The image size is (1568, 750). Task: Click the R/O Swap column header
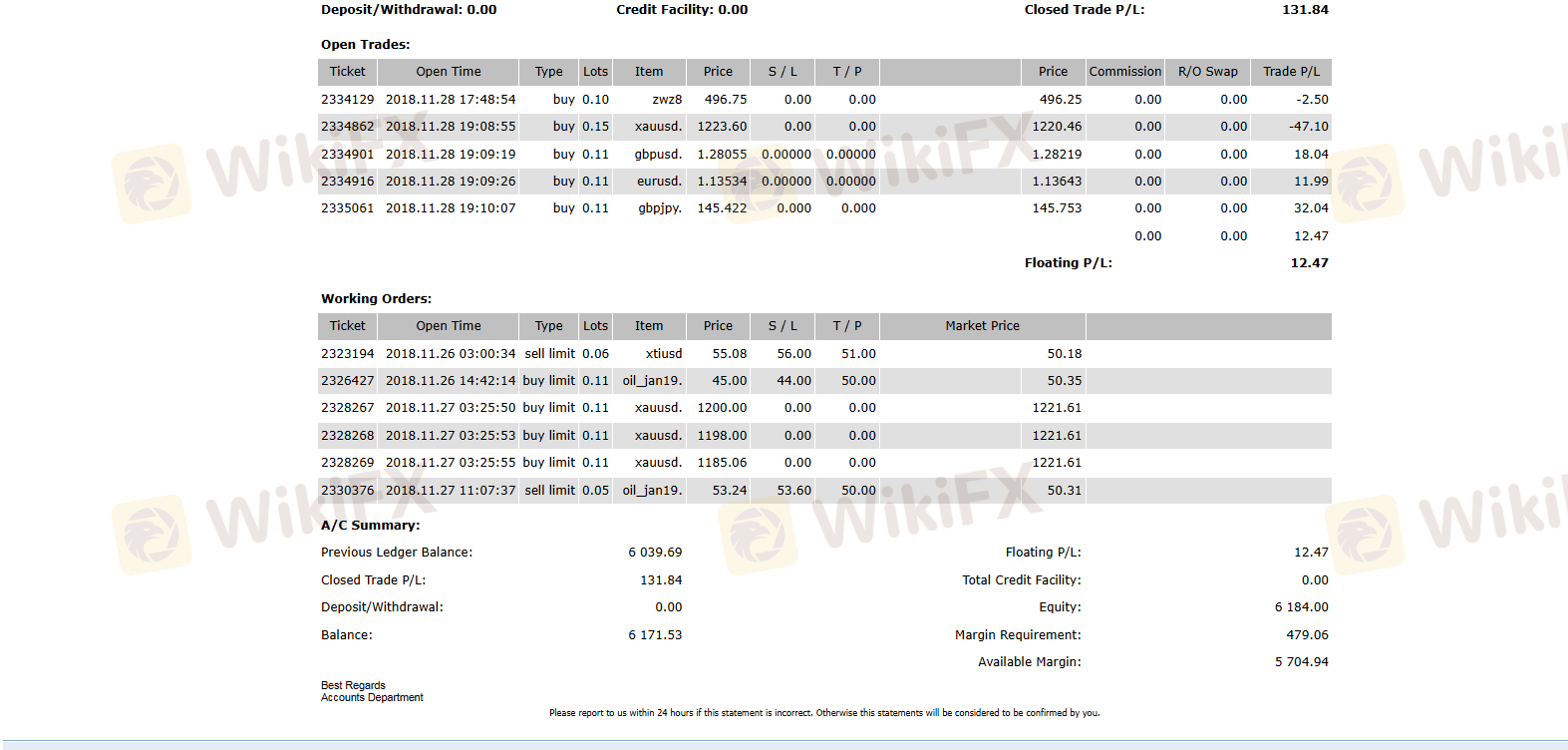click(1207, 72)
